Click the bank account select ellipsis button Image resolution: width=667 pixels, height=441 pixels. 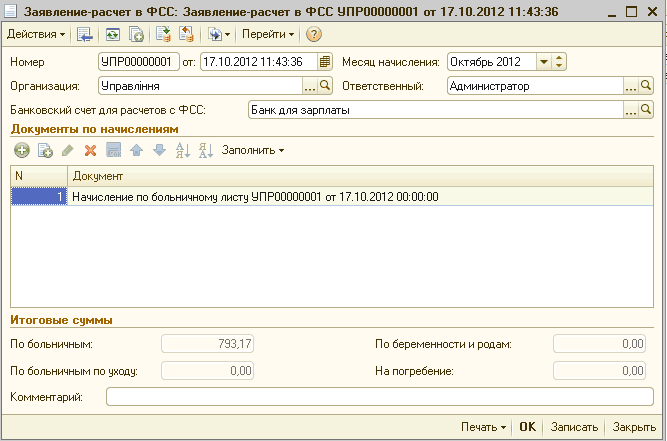pyautogui.click(x=630, y=110)
